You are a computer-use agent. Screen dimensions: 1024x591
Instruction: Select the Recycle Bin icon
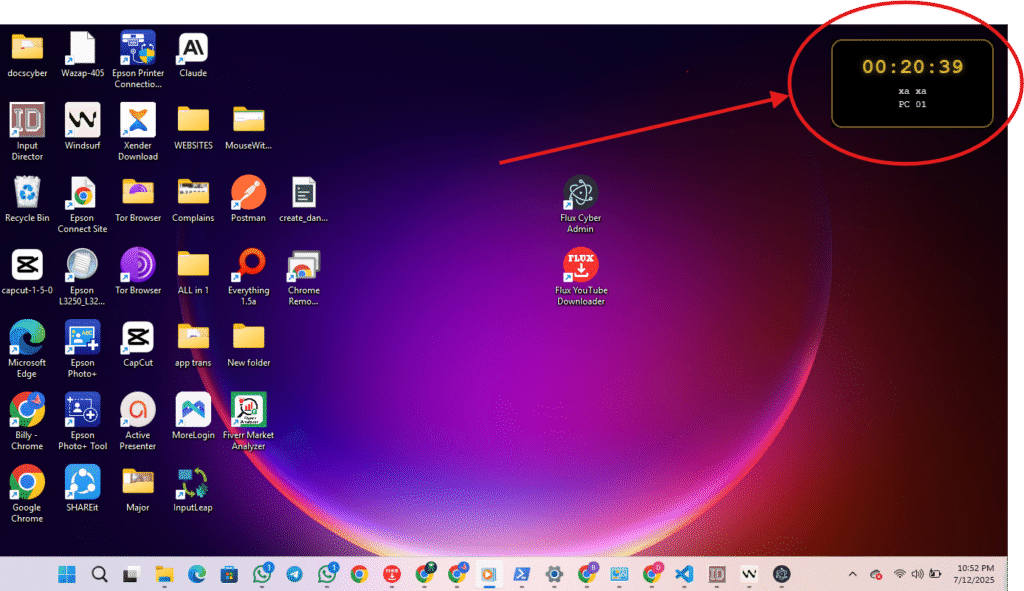click(x=27, y=193)
